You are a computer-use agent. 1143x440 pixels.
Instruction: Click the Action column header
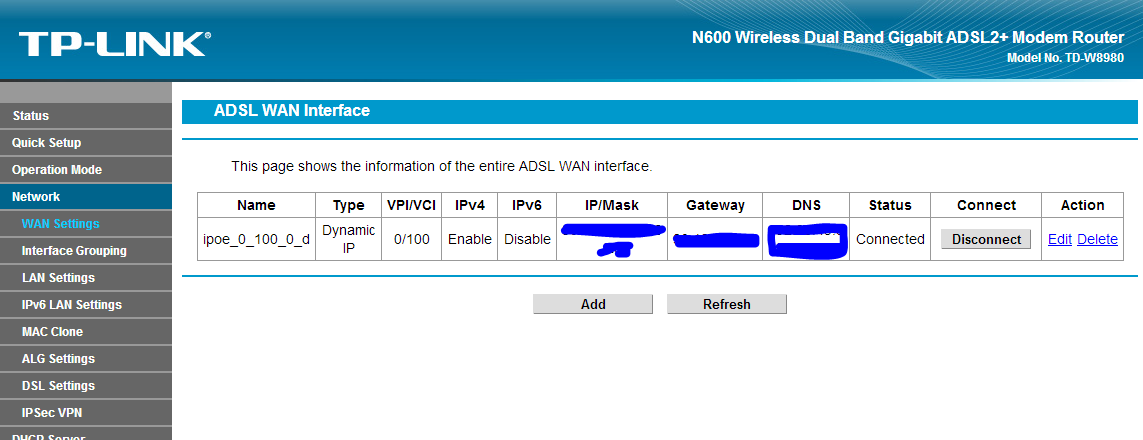click(x=1082, y=205)
